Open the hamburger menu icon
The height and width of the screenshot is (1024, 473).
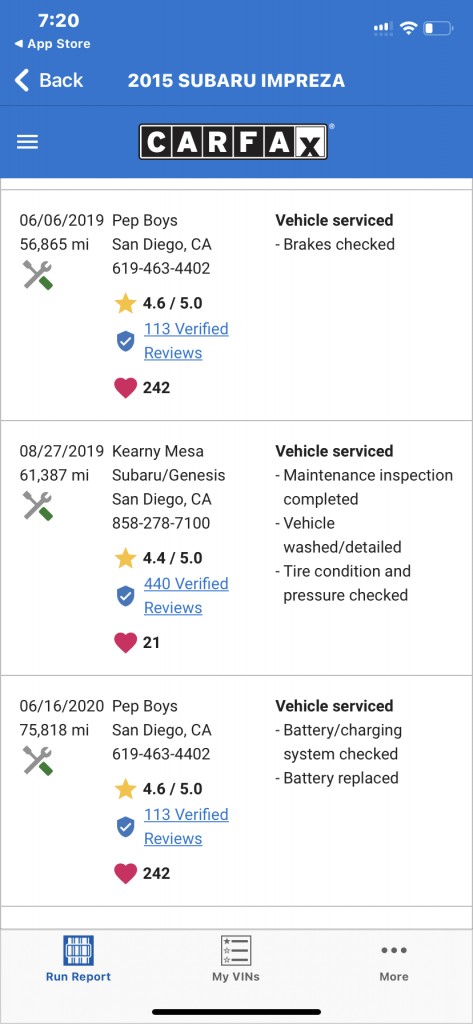27,142
